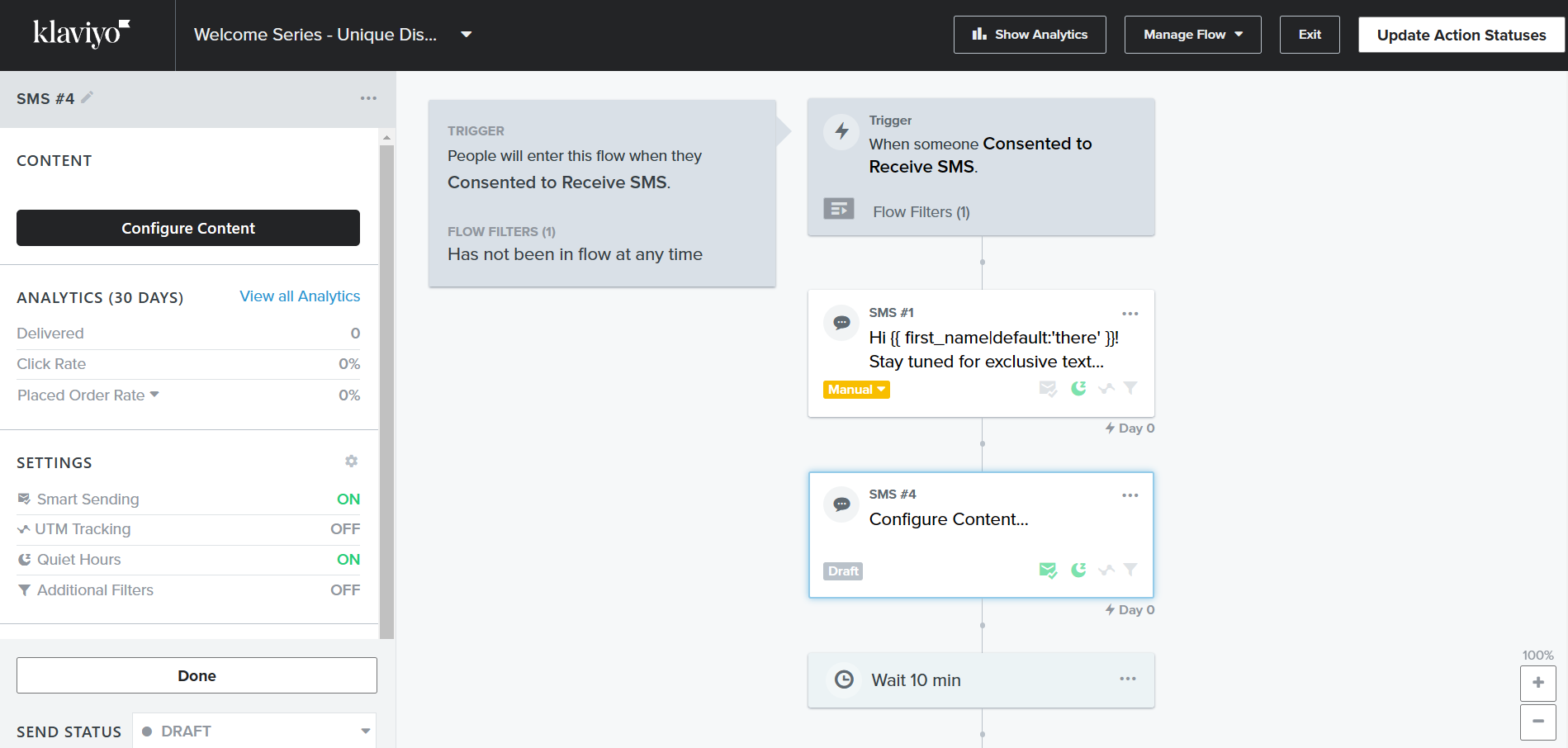Viewport: 1568px width, 748px height.
Task: Click Wait 10 min label
Action: (x=917, y=680)
